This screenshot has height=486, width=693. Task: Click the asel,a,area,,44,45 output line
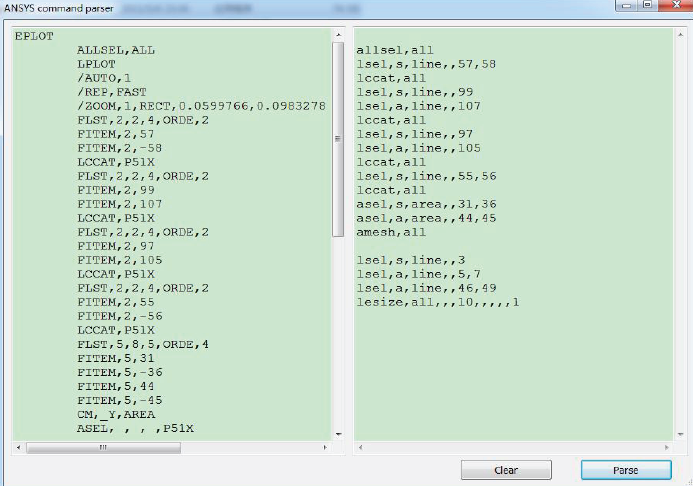point(426,218)
